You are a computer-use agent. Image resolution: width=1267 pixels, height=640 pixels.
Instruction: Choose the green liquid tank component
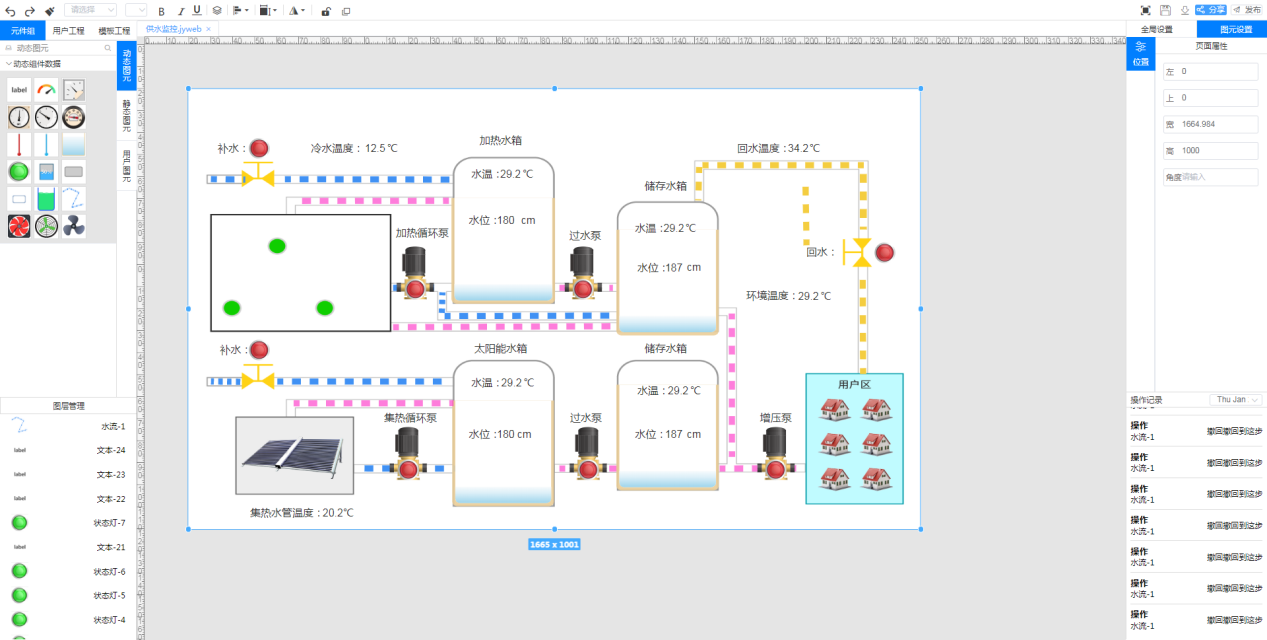pos(46,199)
